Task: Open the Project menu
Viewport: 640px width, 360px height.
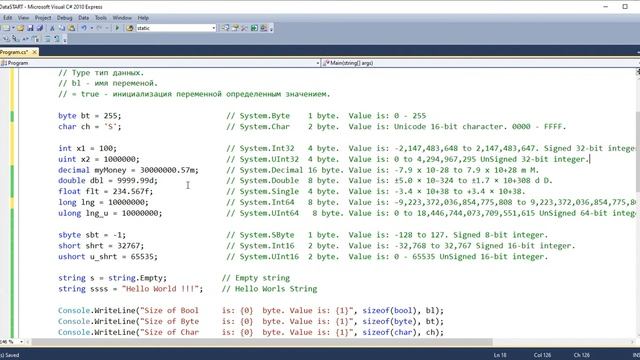Action: [x=43, y=18]
